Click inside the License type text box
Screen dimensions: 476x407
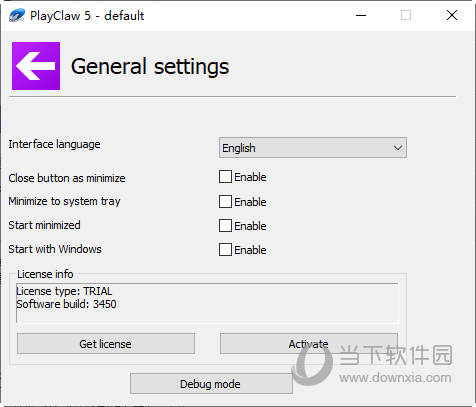pyautogui.click(x=207, y=303)
